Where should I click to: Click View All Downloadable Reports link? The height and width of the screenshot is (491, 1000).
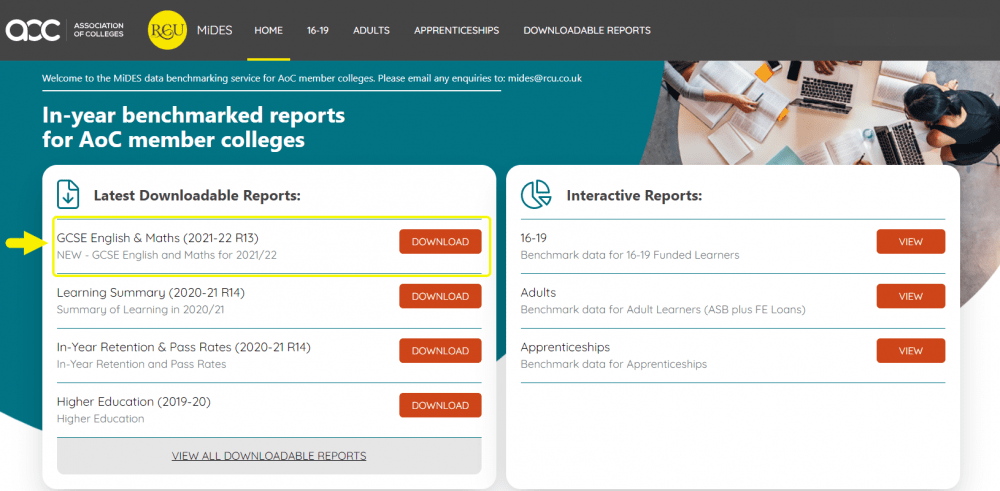[269, 456]
